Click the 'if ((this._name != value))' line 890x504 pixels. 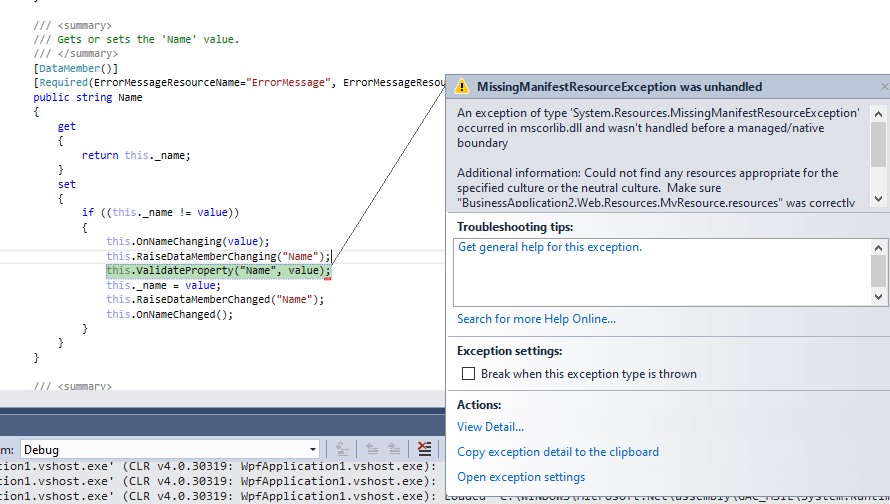click(161, 213)
